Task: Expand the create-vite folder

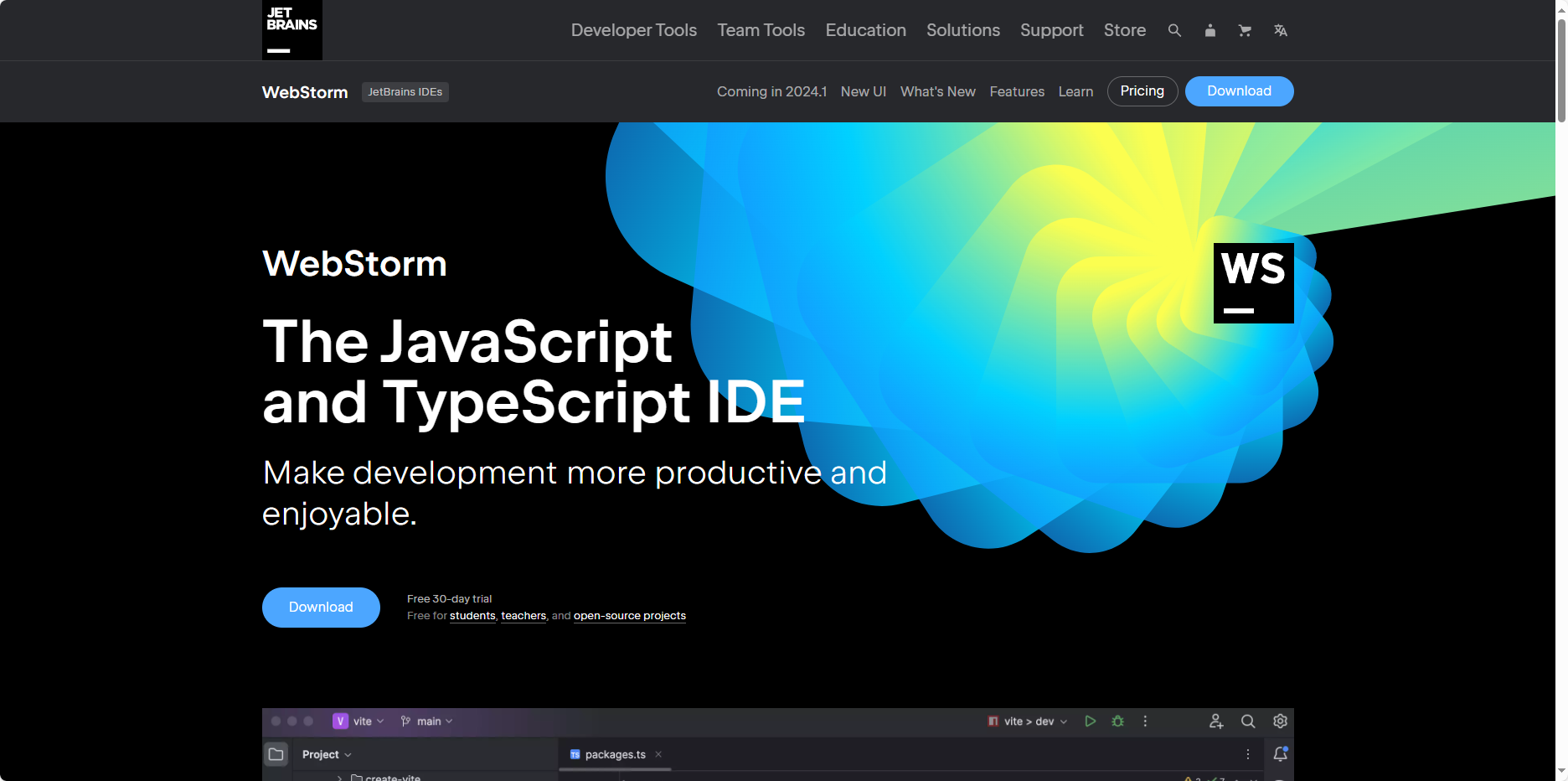Action: click(x=339, y=778)
